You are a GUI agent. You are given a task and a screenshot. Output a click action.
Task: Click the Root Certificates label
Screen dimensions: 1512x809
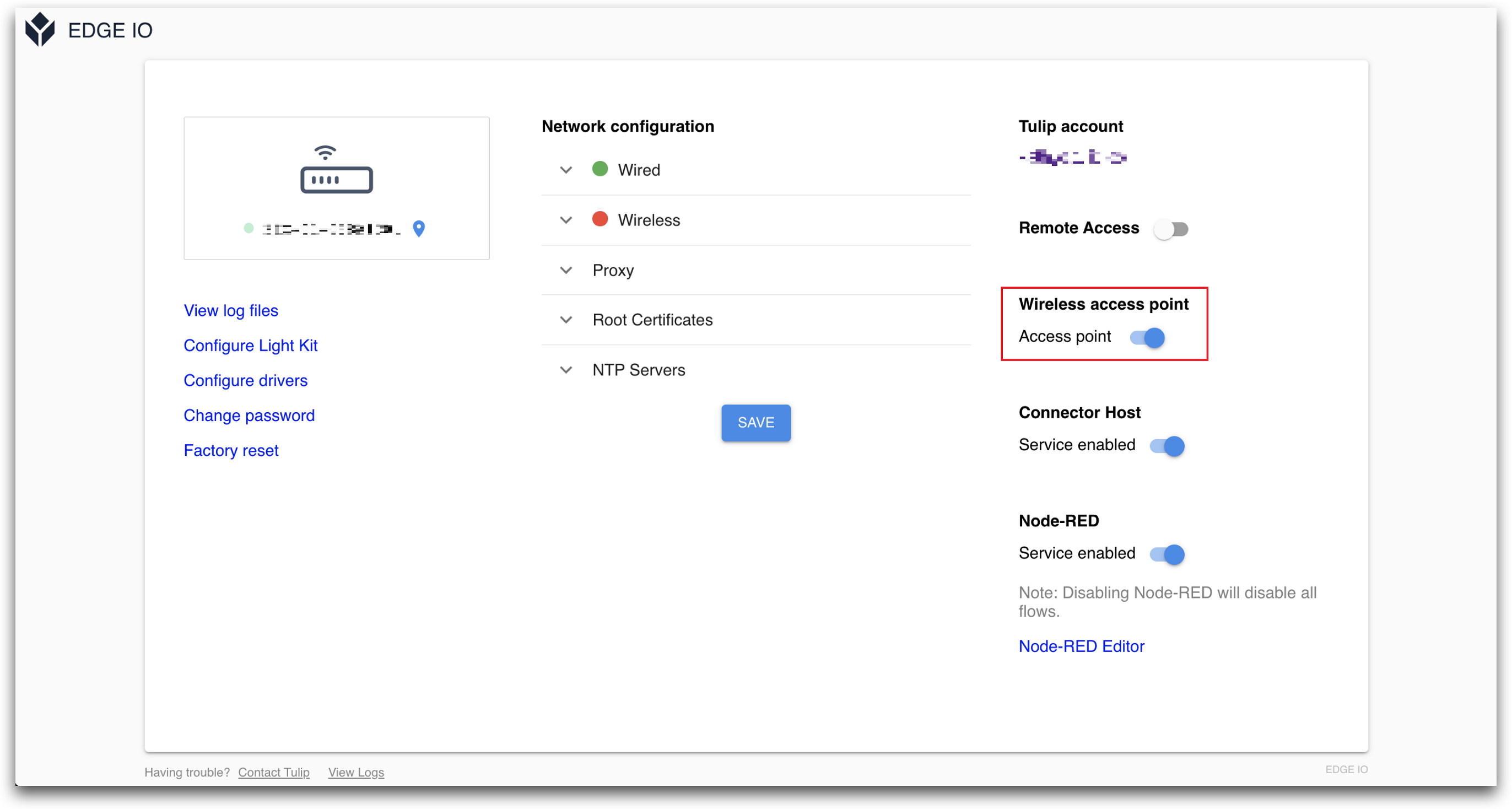pos(652,320)
